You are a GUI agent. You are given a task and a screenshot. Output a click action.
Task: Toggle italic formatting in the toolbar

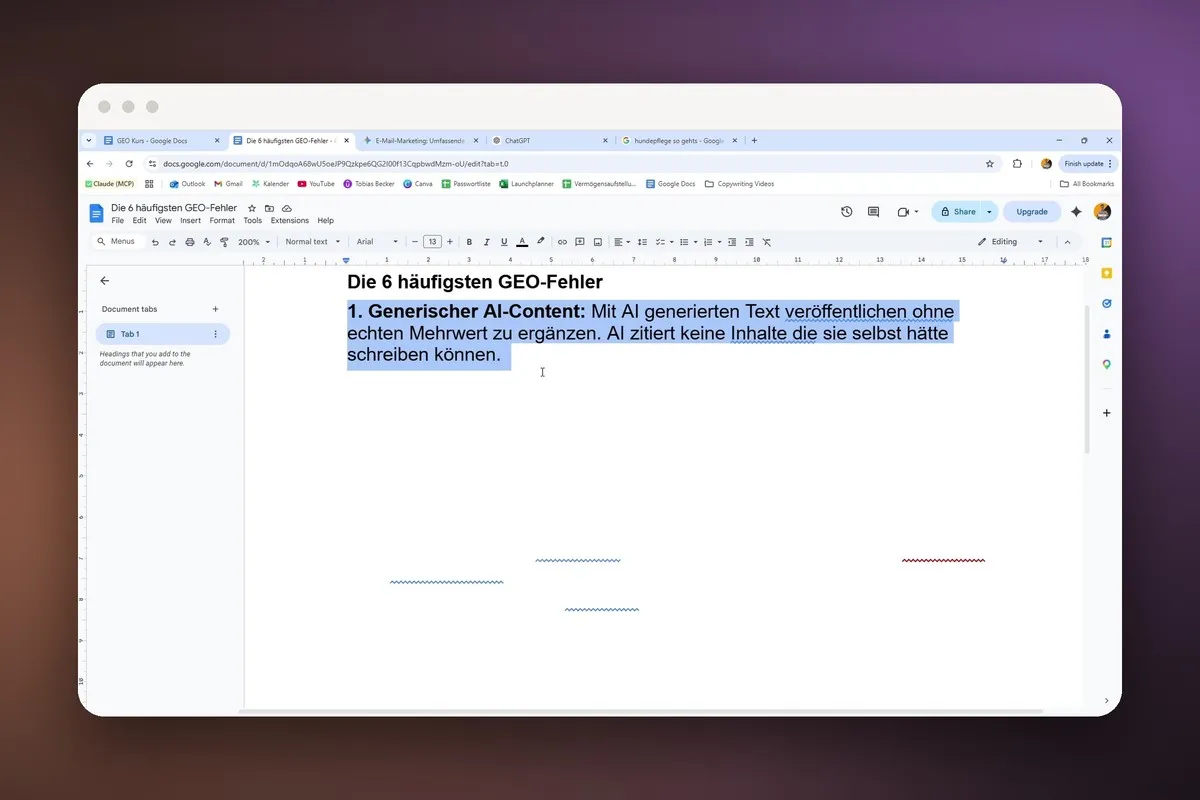[x=486, y=242]
